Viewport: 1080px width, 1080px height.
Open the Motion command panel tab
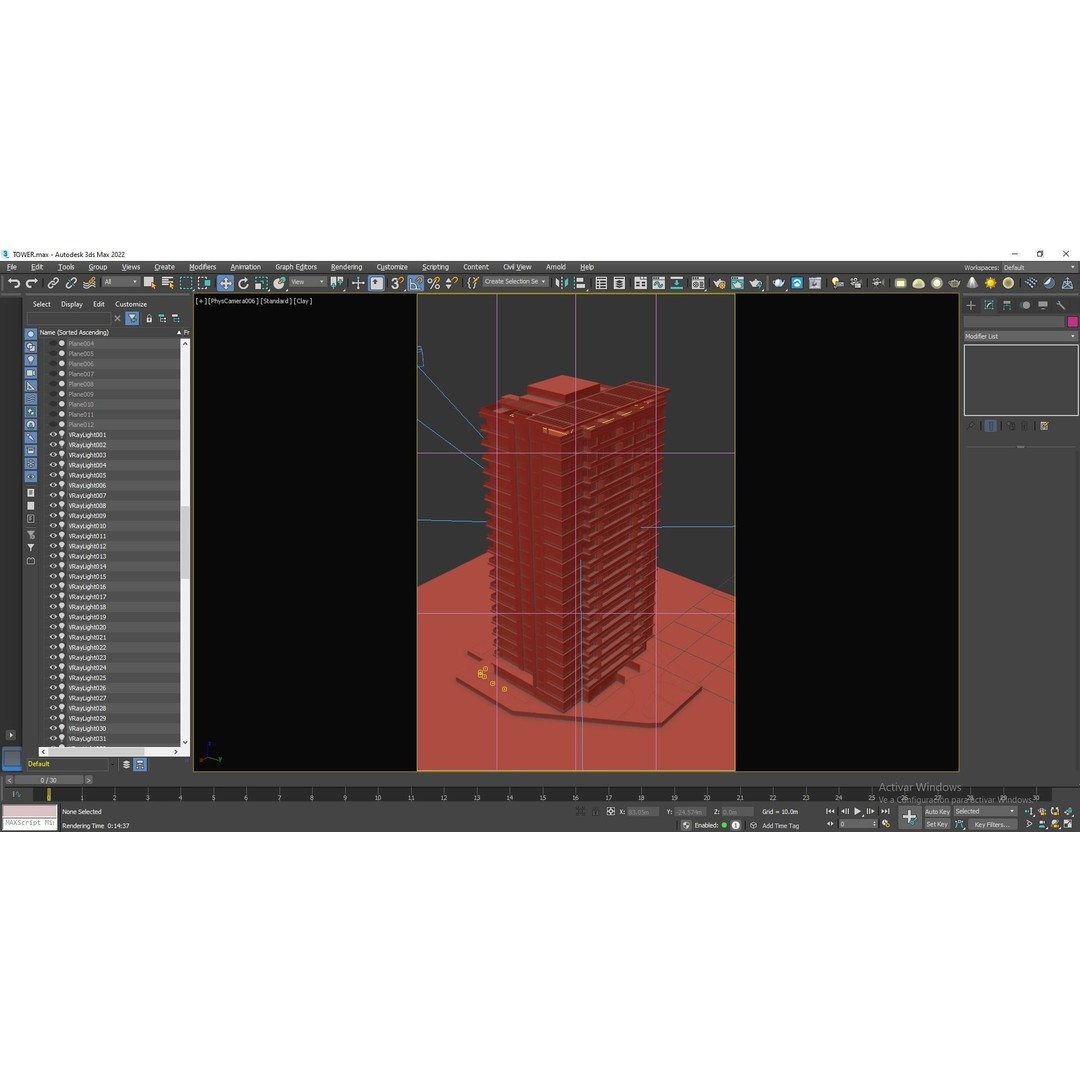pyautogui.click(x=1025, y=305)
